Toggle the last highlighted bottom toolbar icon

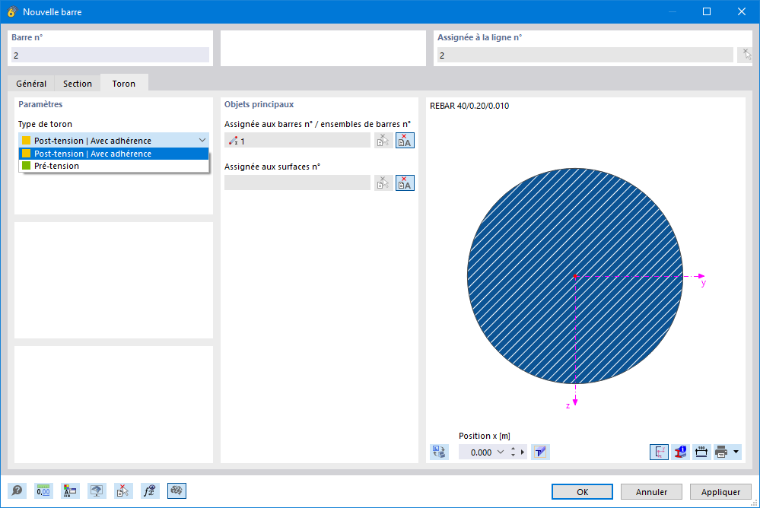[x=176, y=491]
